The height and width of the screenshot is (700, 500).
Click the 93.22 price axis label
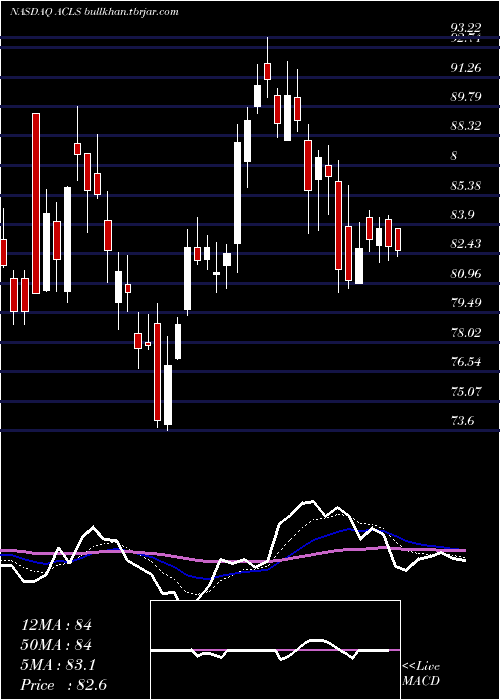point(466,29)
